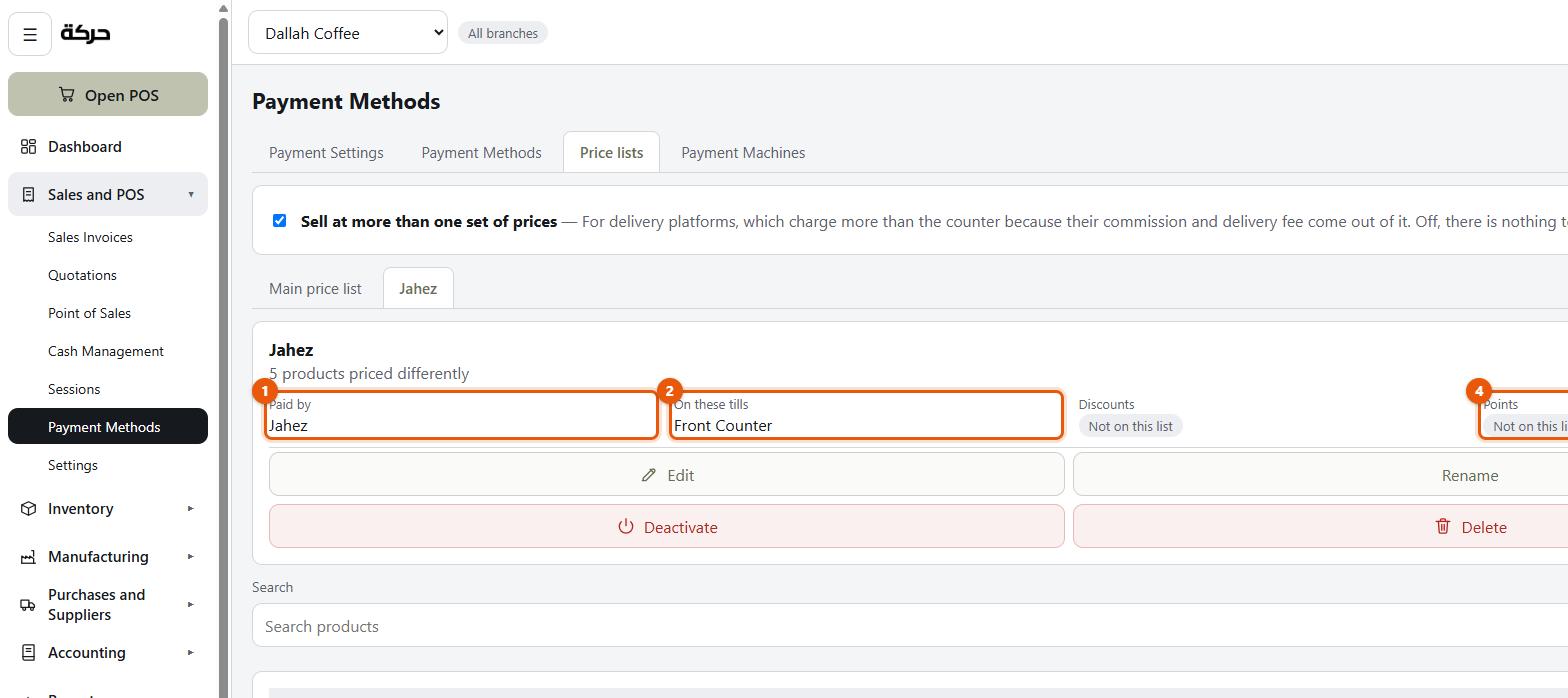The width and height of the screenshot is (1568, 698).
Task: Toggle the hamburger sidebar menu icon
Action: (30, 34)
